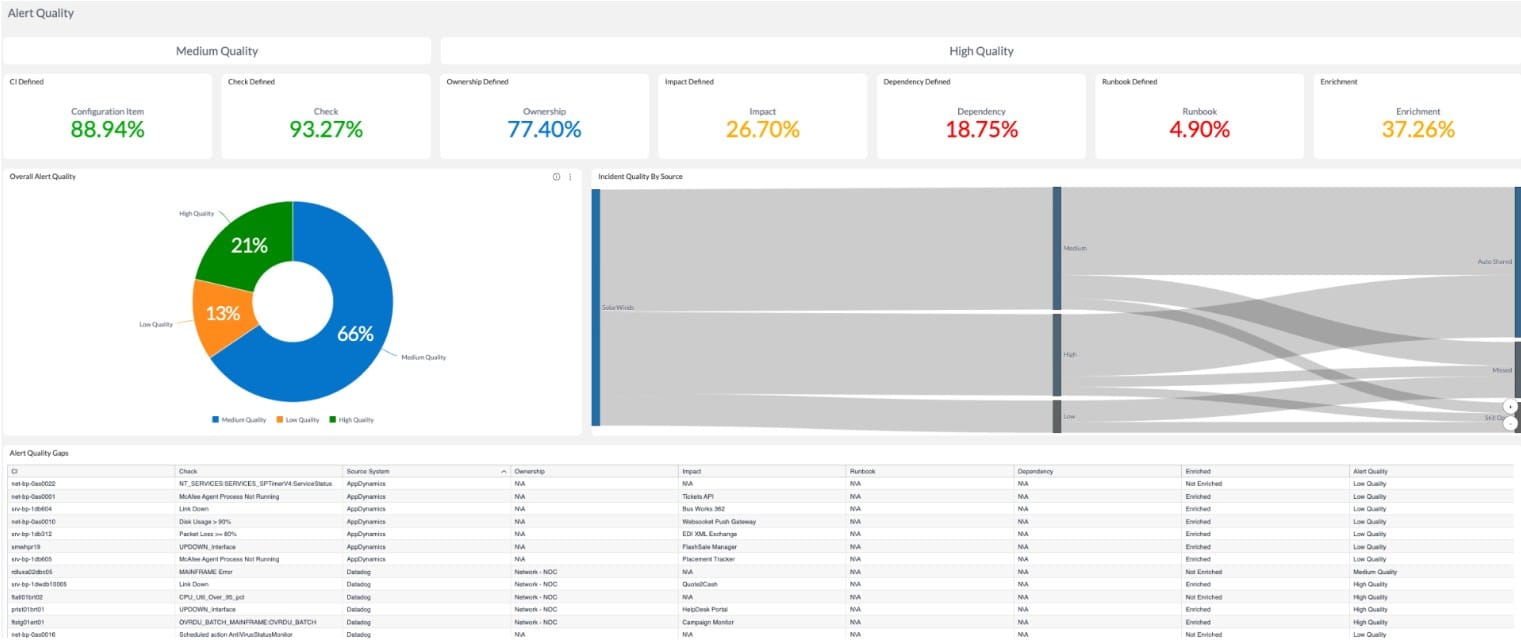
Task: Click the orange 13% donut slice
Action: (x=222, y=314)
